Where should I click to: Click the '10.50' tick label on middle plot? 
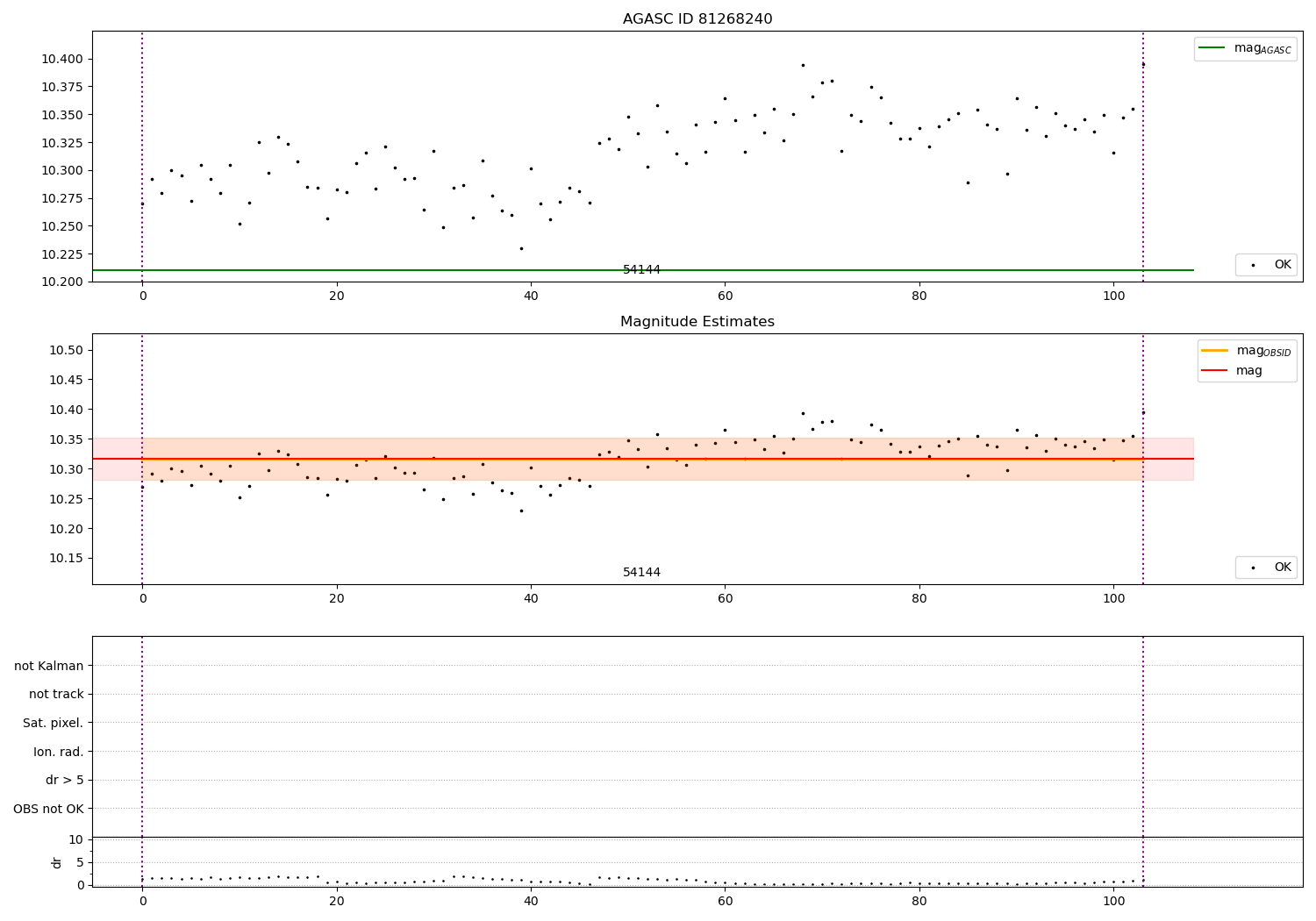pos(67,350)
